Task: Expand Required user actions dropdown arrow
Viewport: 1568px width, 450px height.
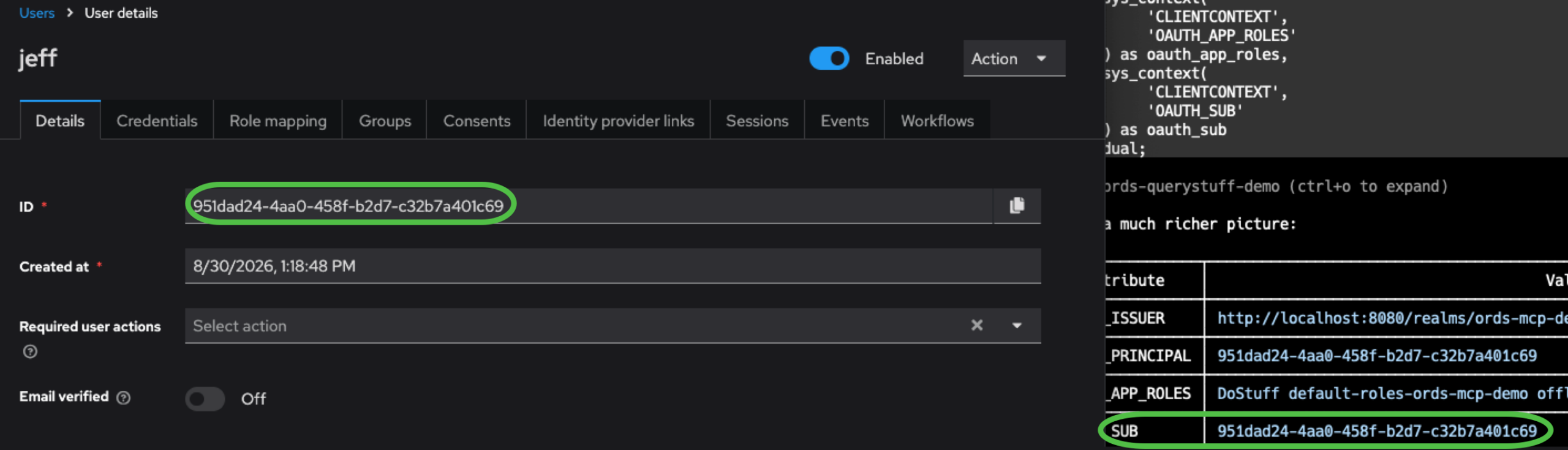Action: point(1017,326)
